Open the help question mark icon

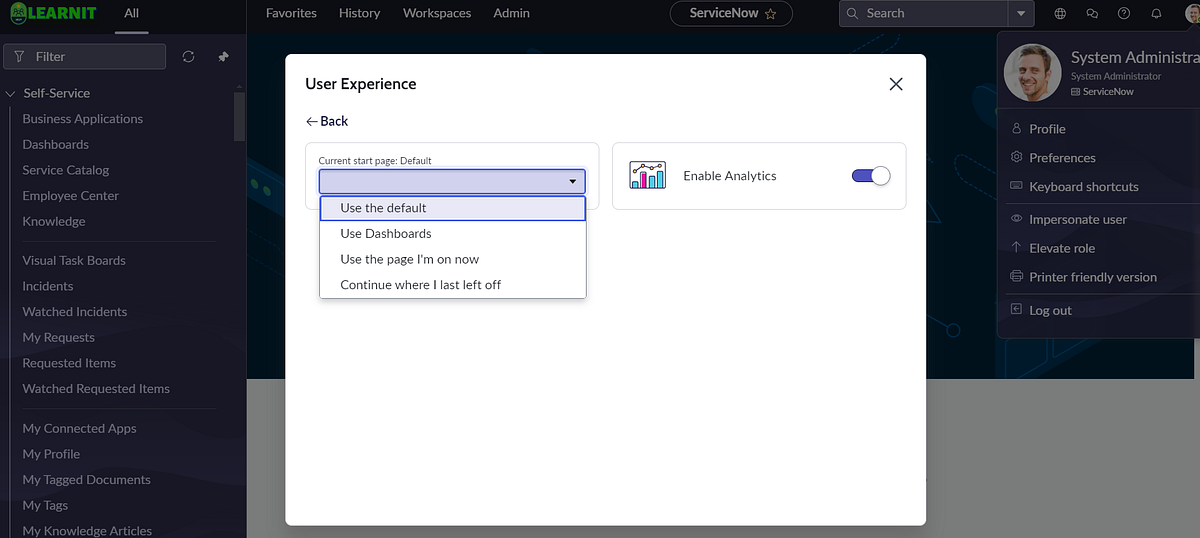point(1124,13)
